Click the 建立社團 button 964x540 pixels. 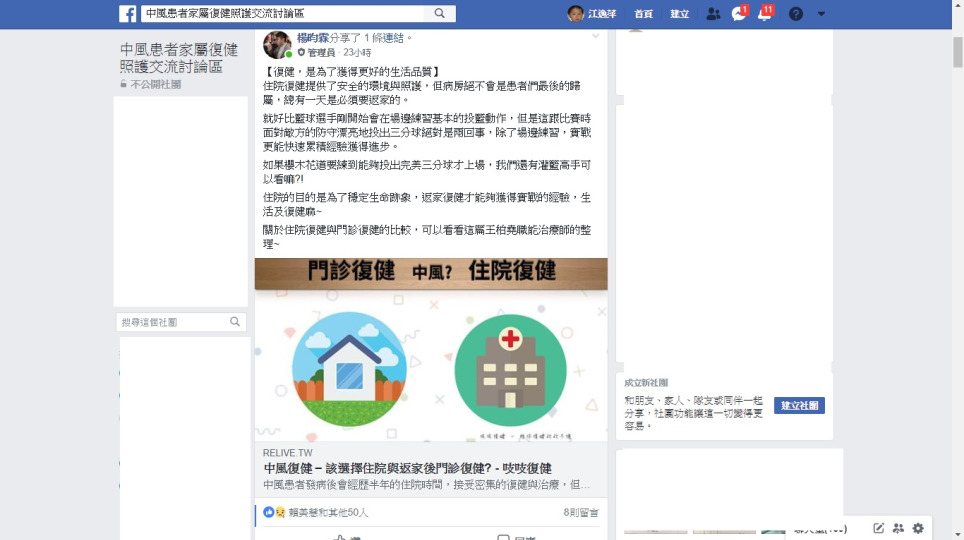[799, 405]
